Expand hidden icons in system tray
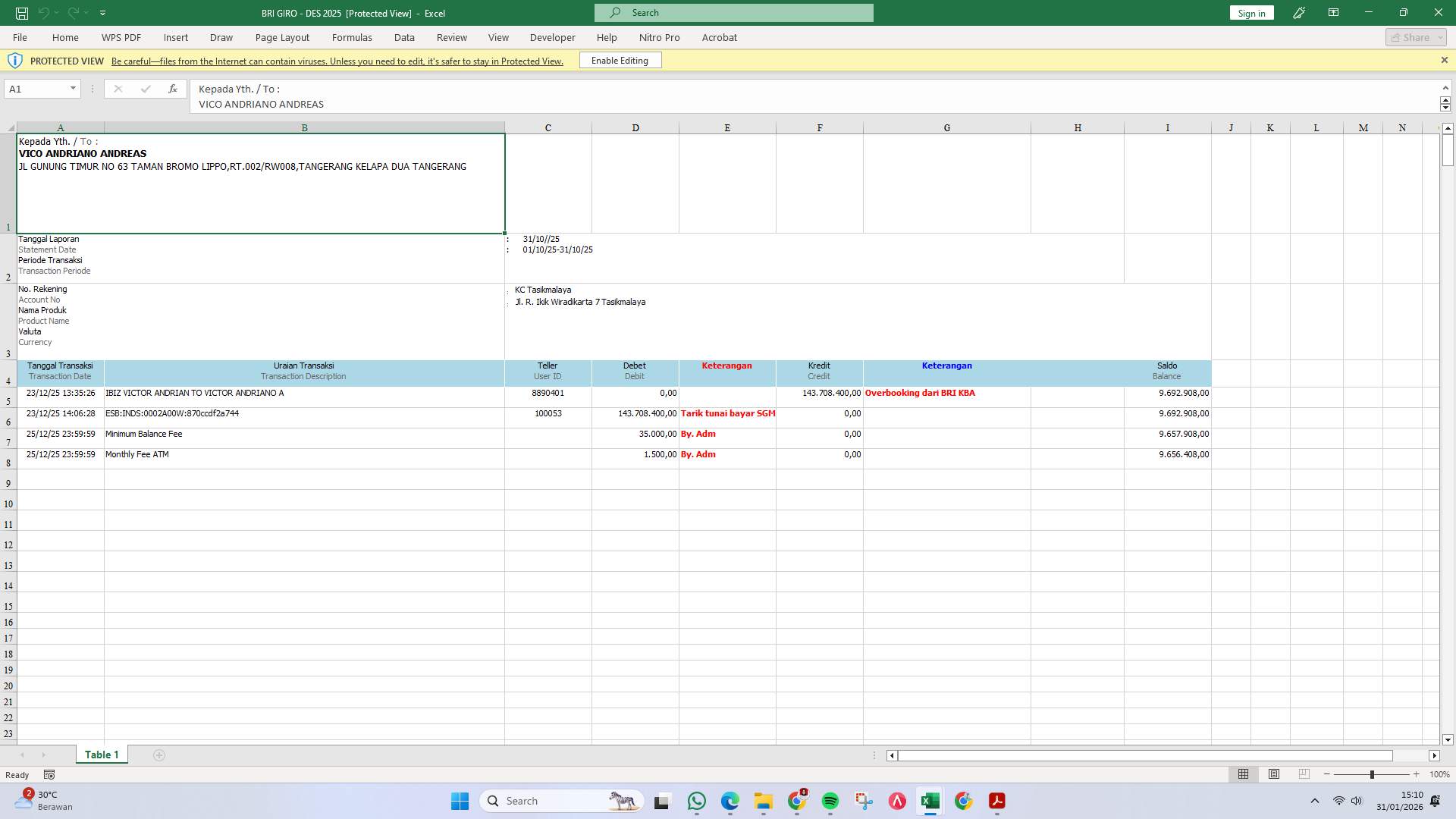The height and width of the screenshot is (819, 1456). coord(1314,800)
